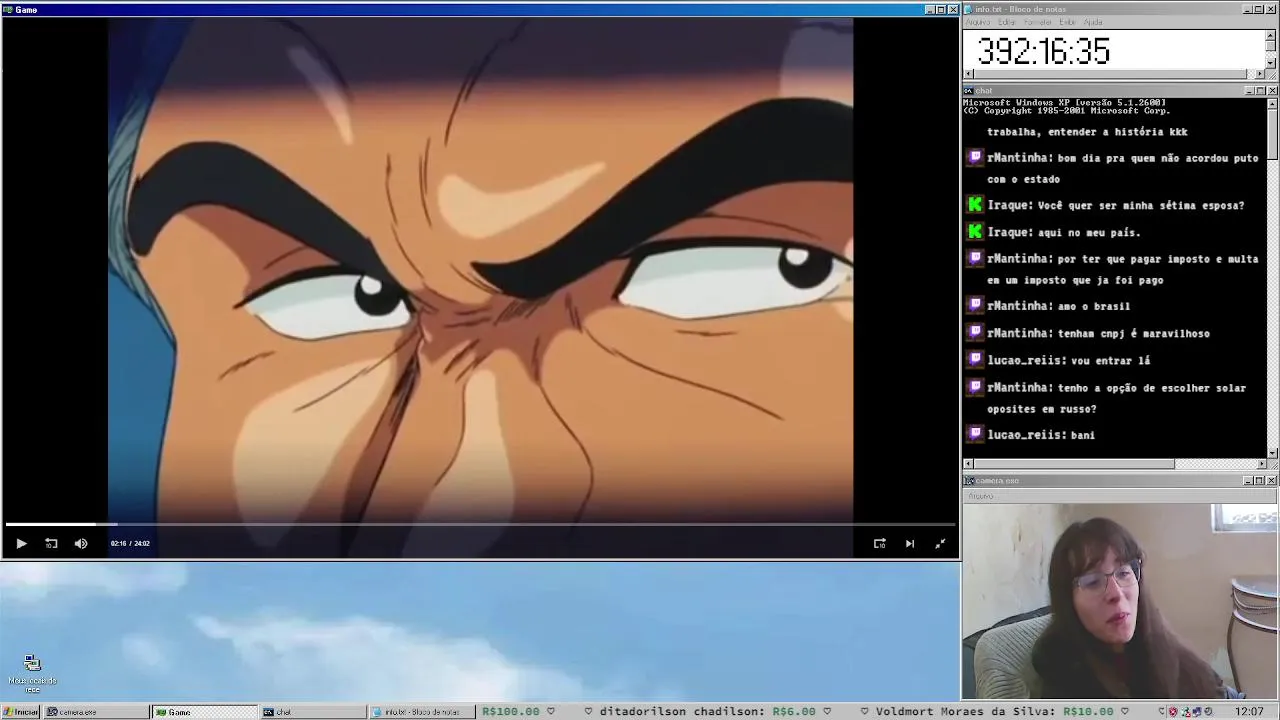Click Twitch badge beside 'amo o brasil'

976,305
